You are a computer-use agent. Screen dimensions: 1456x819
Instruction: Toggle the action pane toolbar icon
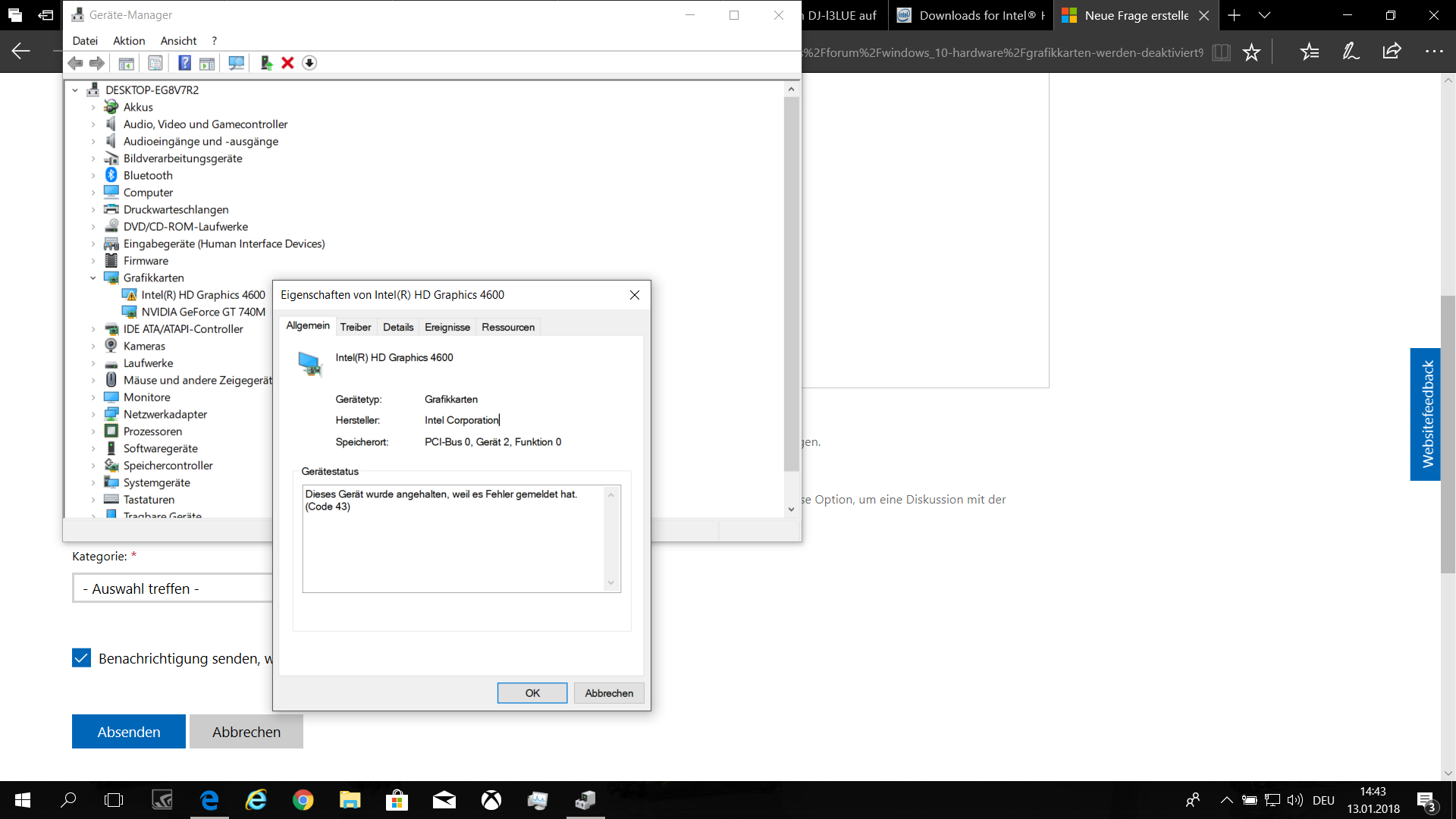(207, 63)
